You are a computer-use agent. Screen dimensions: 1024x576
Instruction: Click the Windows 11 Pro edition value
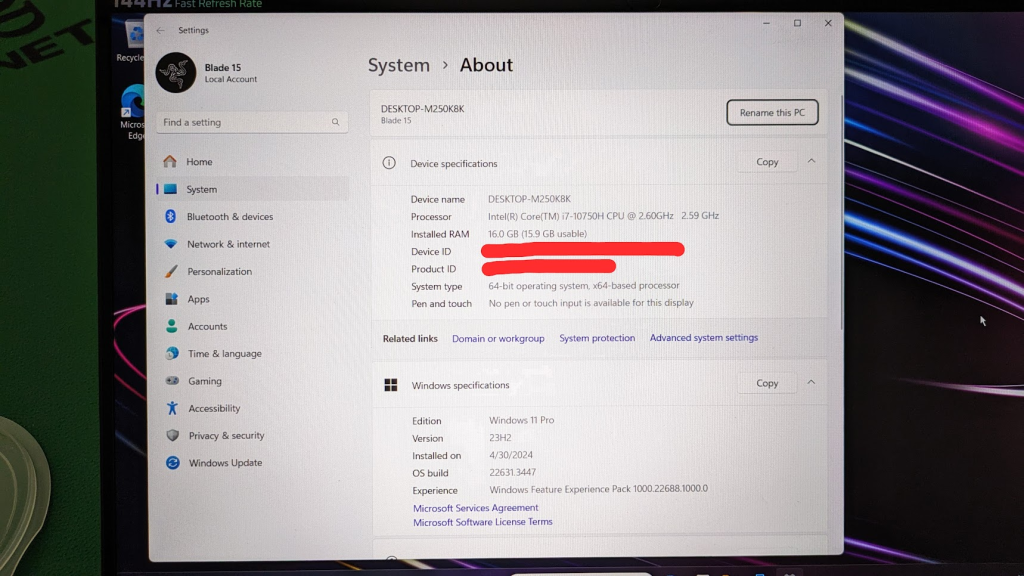[522, 420]
